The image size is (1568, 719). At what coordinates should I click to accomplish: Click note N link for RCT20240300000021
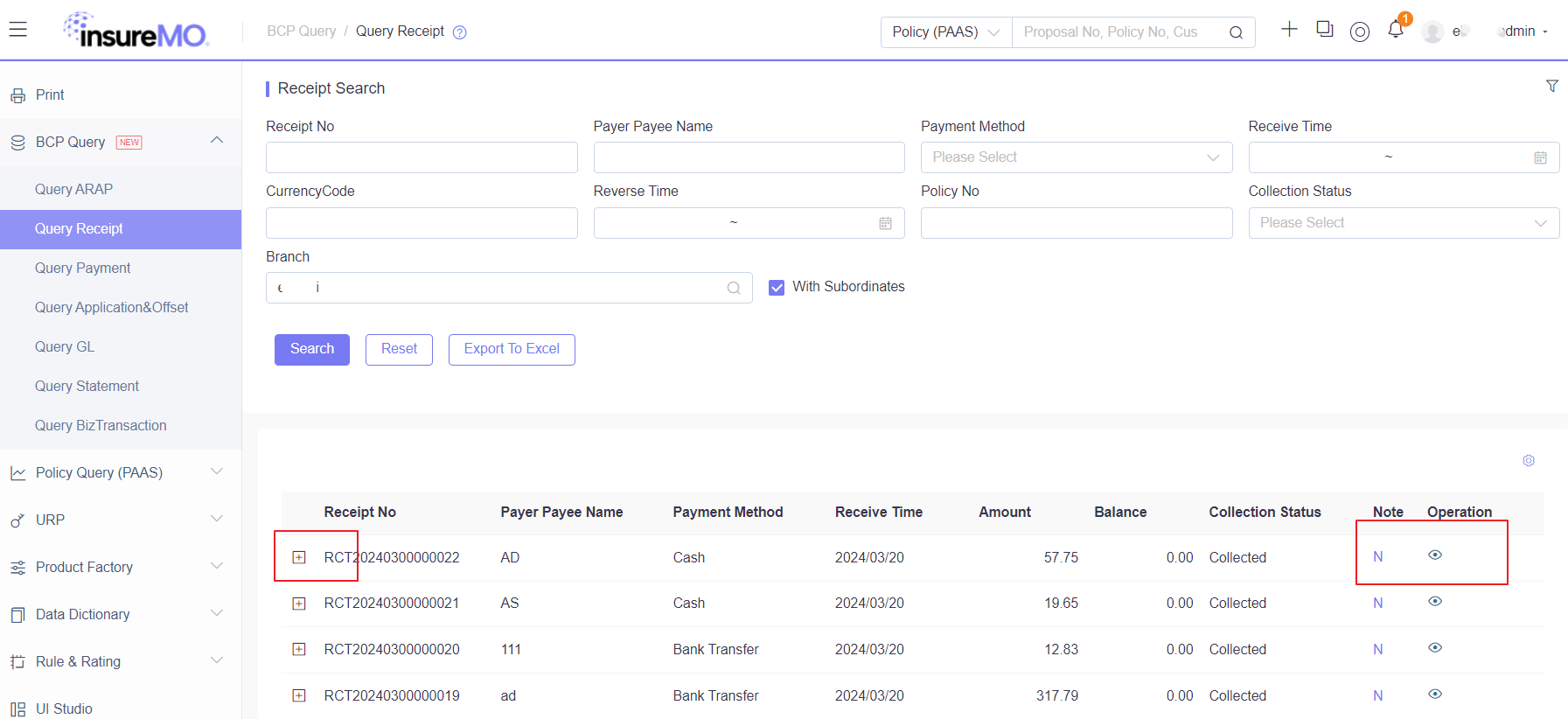(x=1378, y=604)
